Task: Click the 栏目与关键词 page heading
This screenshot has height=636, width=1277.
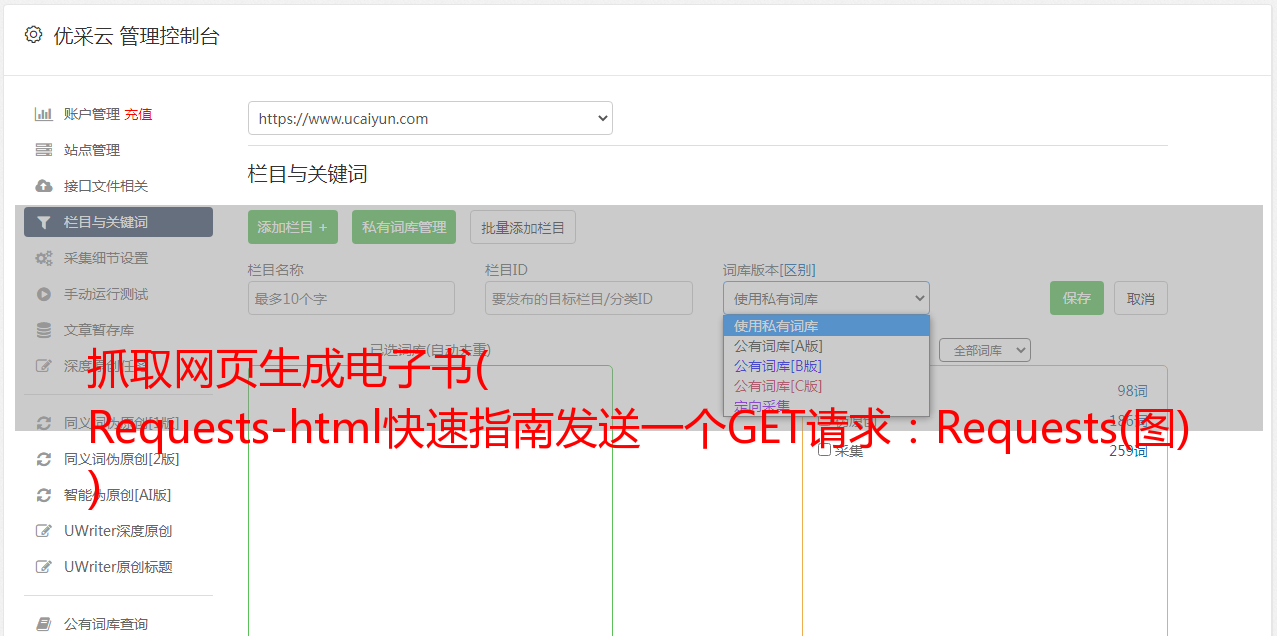Action: pyautogui.click(x=308, y=174)
